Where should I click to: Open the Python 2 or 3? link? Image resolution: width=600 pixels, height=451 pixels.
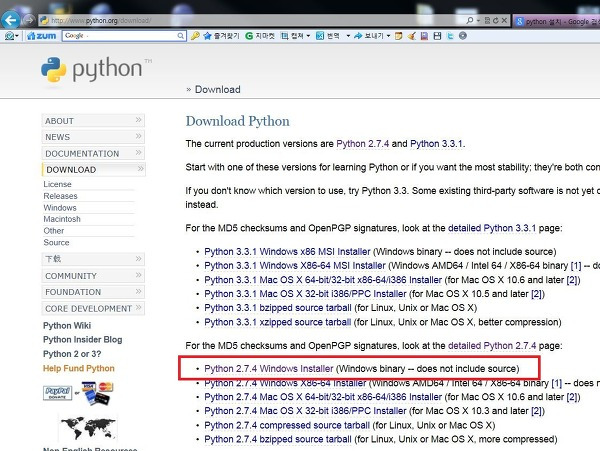[x=72, y=354]
